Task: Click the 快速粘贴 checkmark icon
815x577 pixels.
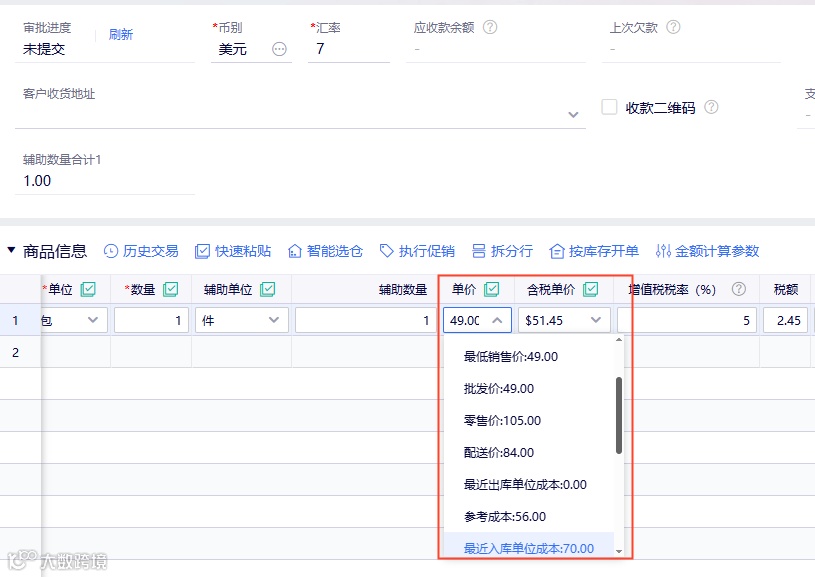Action: tap(202, 252)
